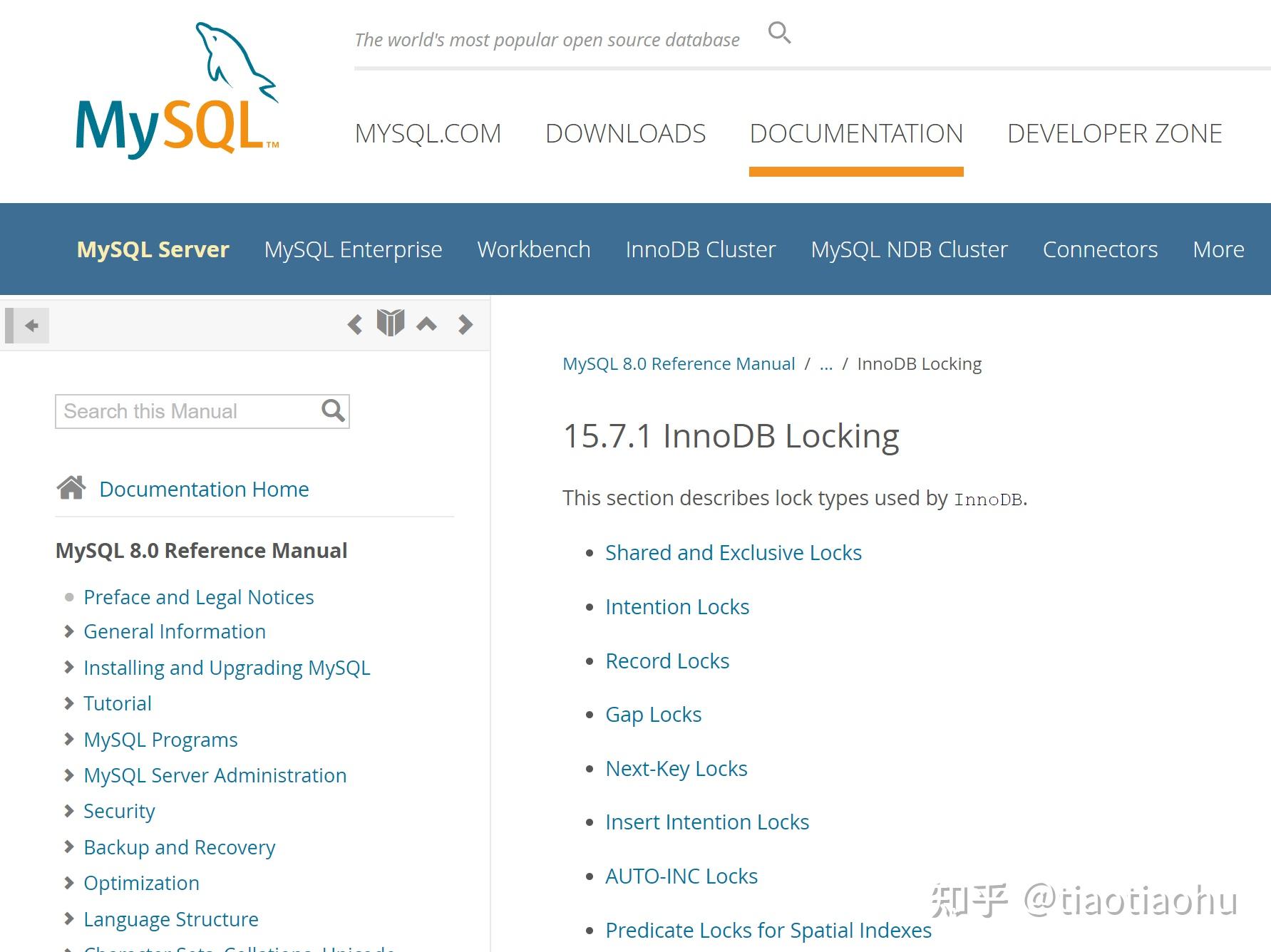The width and height of the screenshot is (1271, 952).
Task: Open DOWNLOADS navigation item
Action: 625,133
